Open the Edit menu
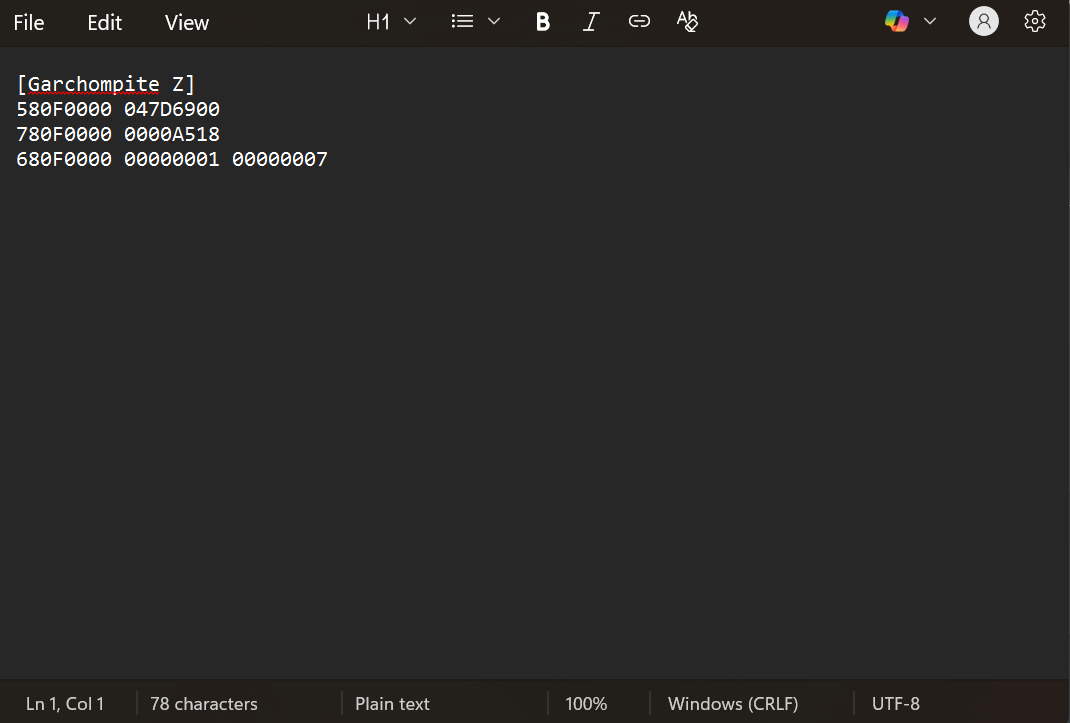This screenshot has width=1070, height=723. click(x=104, y=23)
